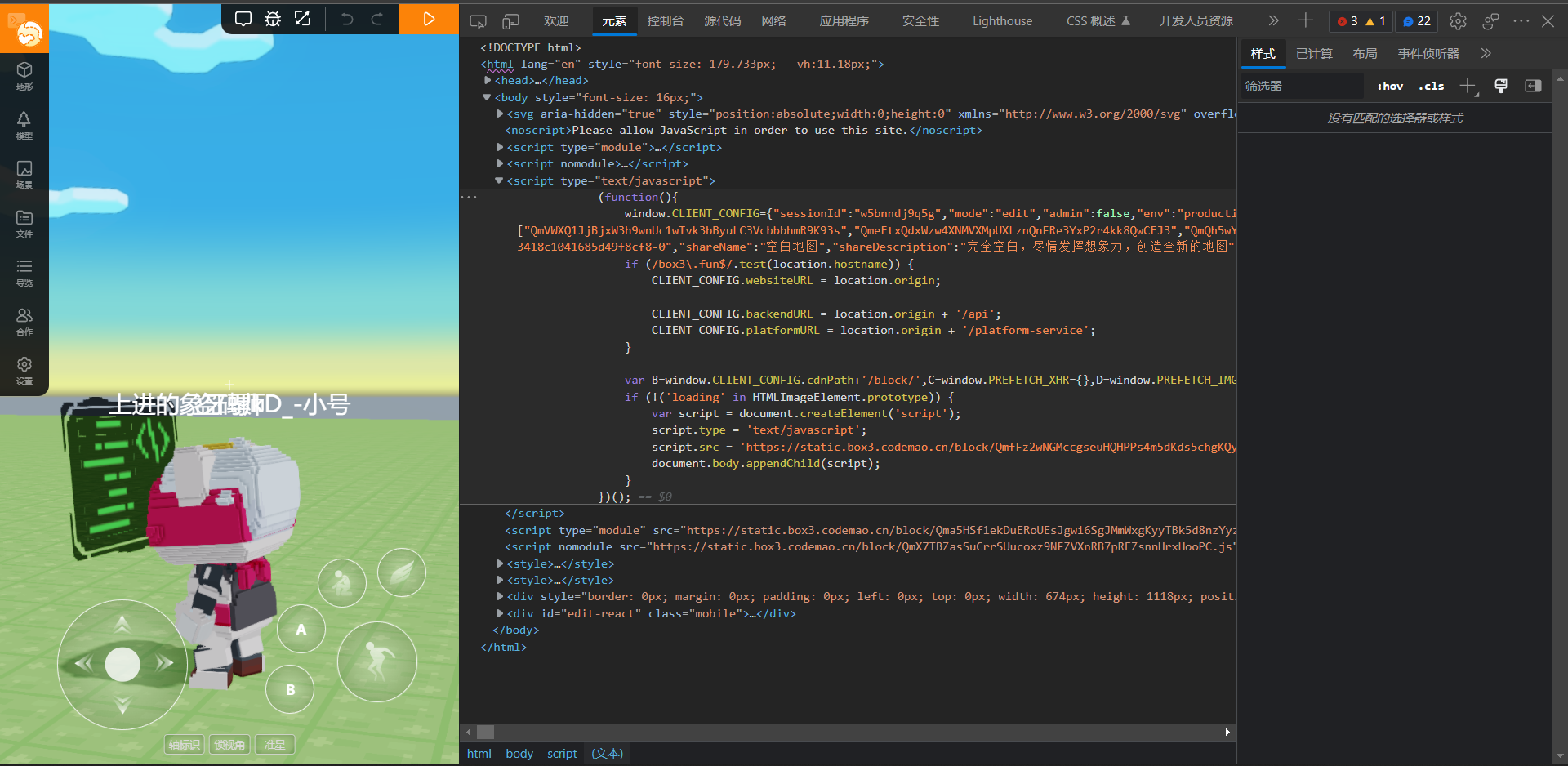Switch to the 欢迎 welcome tab

click(x=556, y=21)
